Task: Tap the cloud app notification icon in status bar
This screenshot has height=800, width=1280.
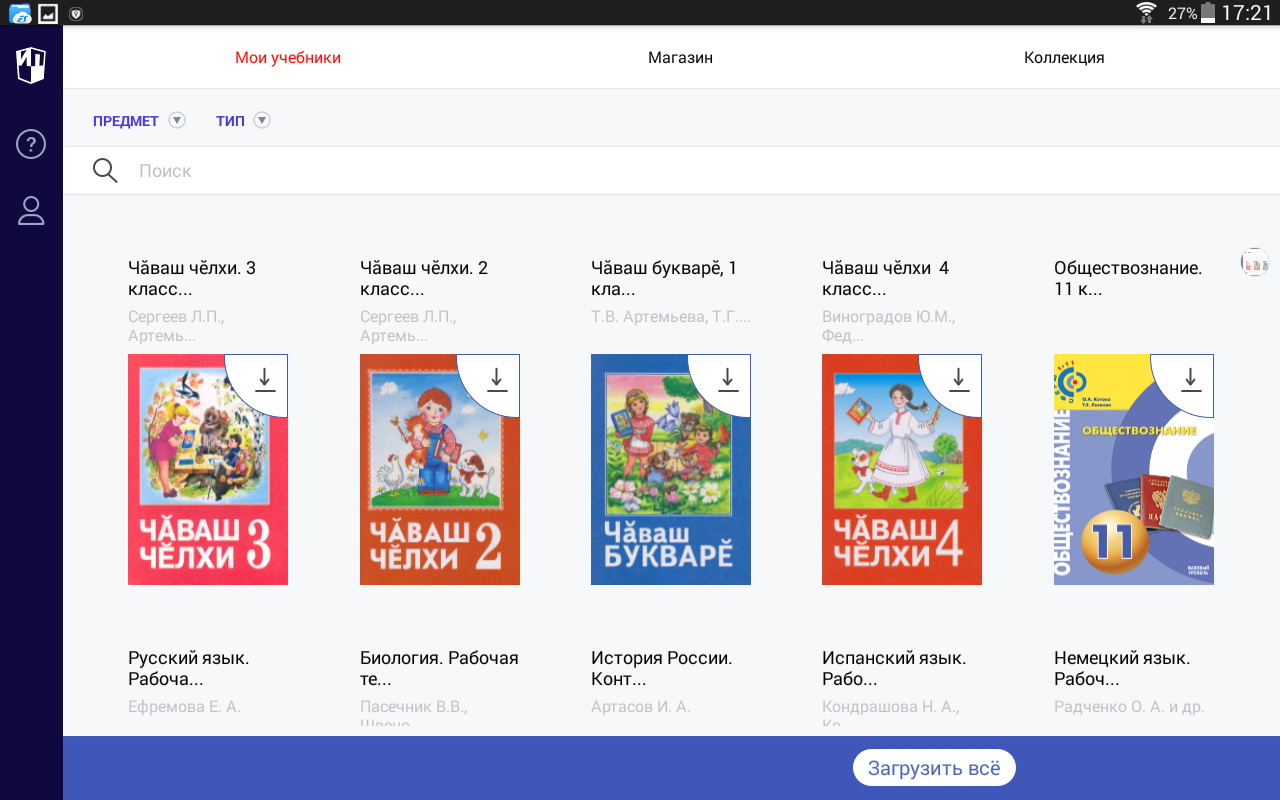Action: click(x=19, y=13)
